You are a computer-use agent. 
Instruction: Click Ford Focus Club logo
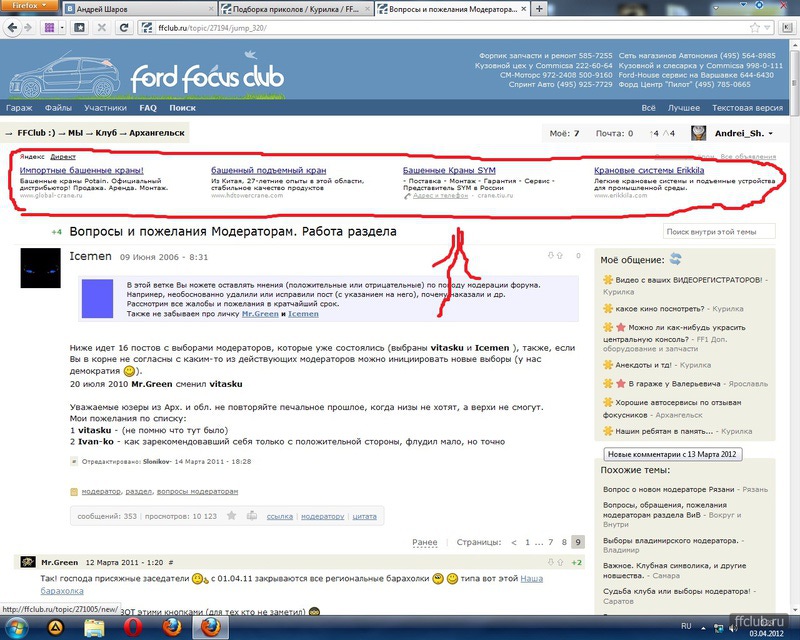click(x=207, y=78)
